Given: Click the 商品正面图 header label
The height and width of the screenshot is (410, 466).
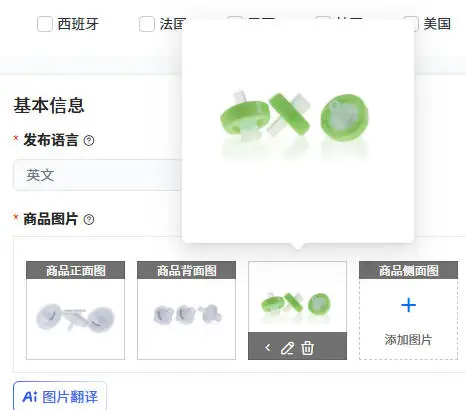Looking at the screenshot, I should (76, 270).
